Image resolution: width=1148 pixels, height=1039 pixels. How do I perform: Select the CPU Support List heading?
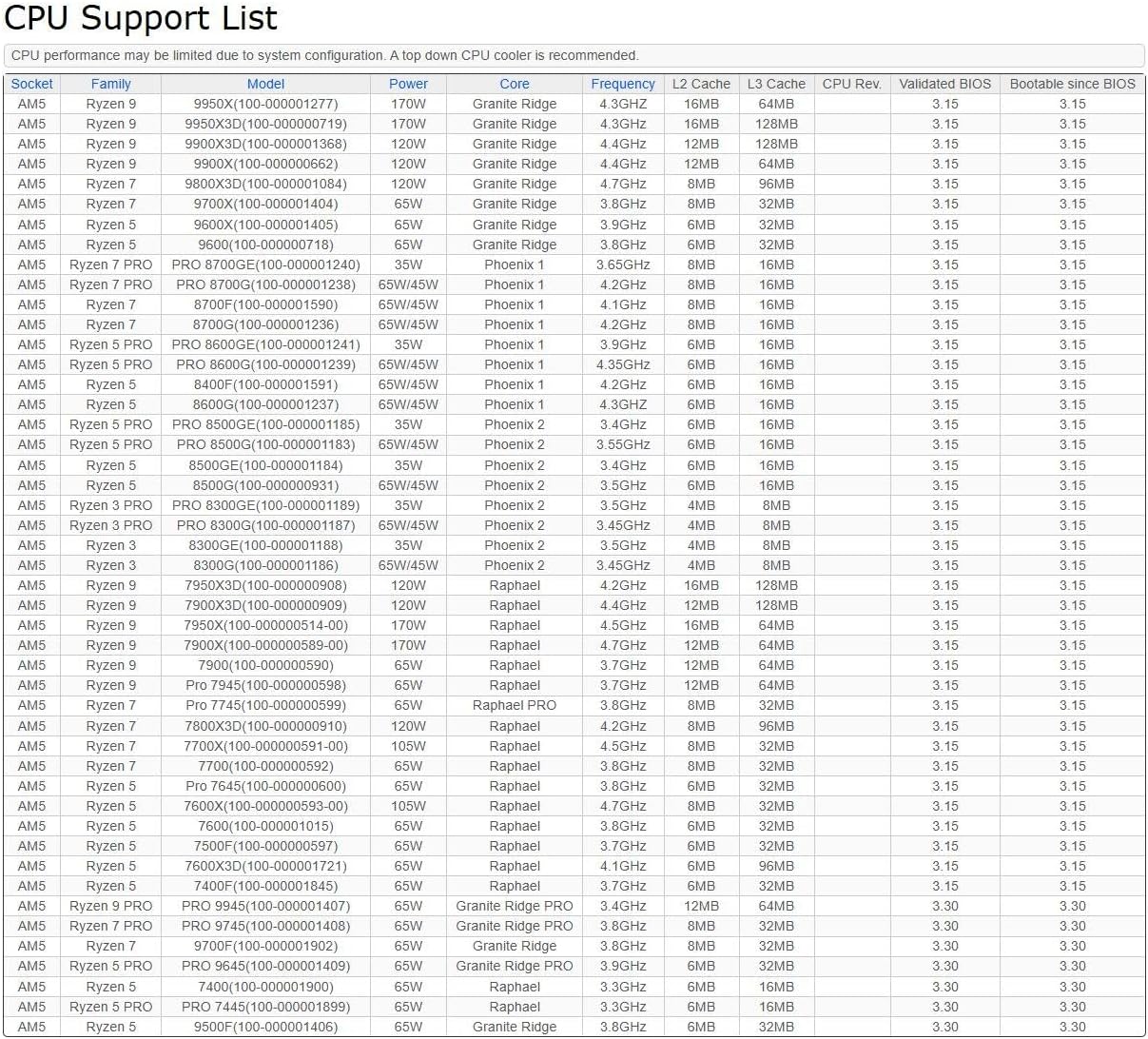[141, 18]
